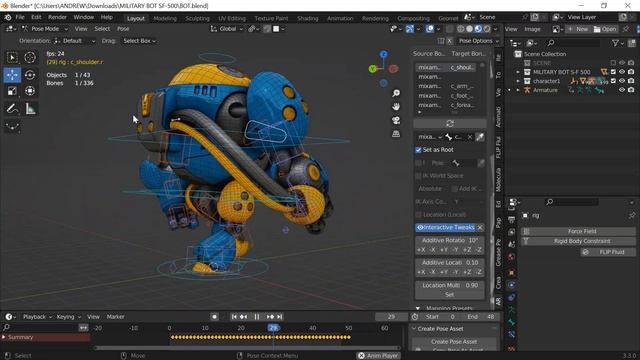The image size is (640, 360).
Task: Open the Pose Options dropdown
Action: 478,41
